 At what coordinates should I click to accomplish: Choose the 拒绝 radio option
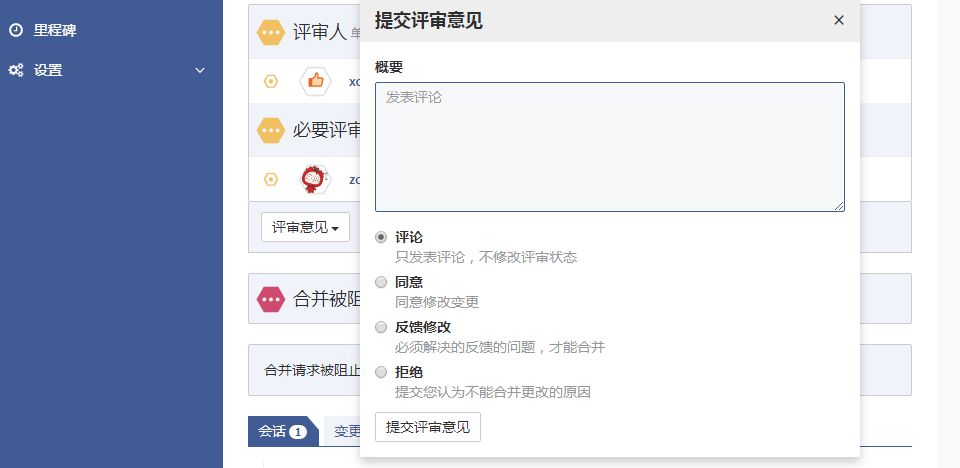click(381, 372)
